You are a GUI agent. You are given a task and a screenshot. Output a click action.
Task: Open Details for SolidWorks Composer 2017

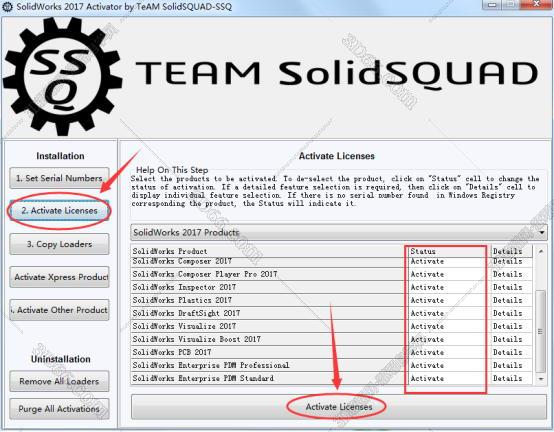tap(512, 261)
